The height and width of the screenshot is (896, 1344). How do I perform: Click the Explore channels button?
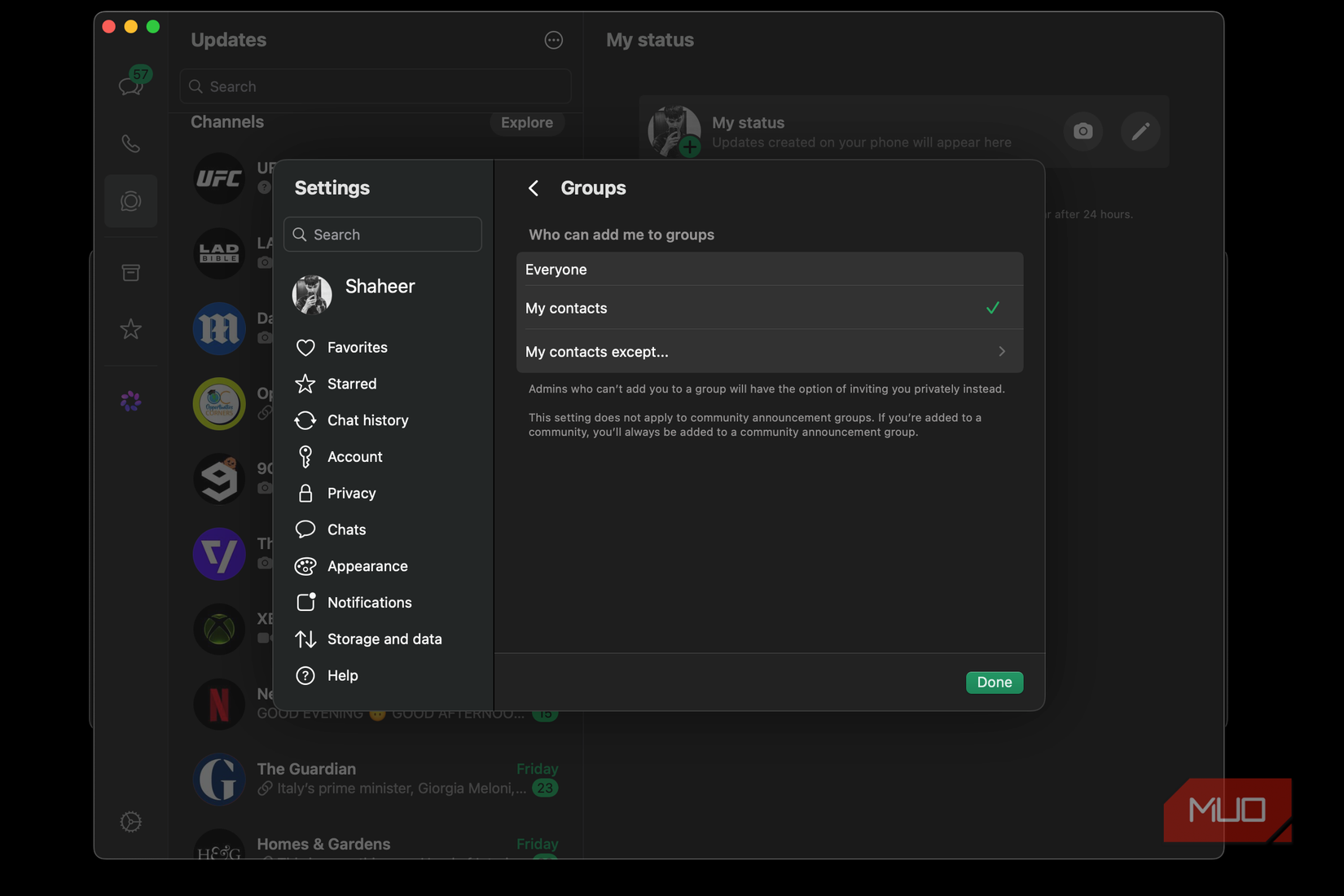tap(527, 122)
